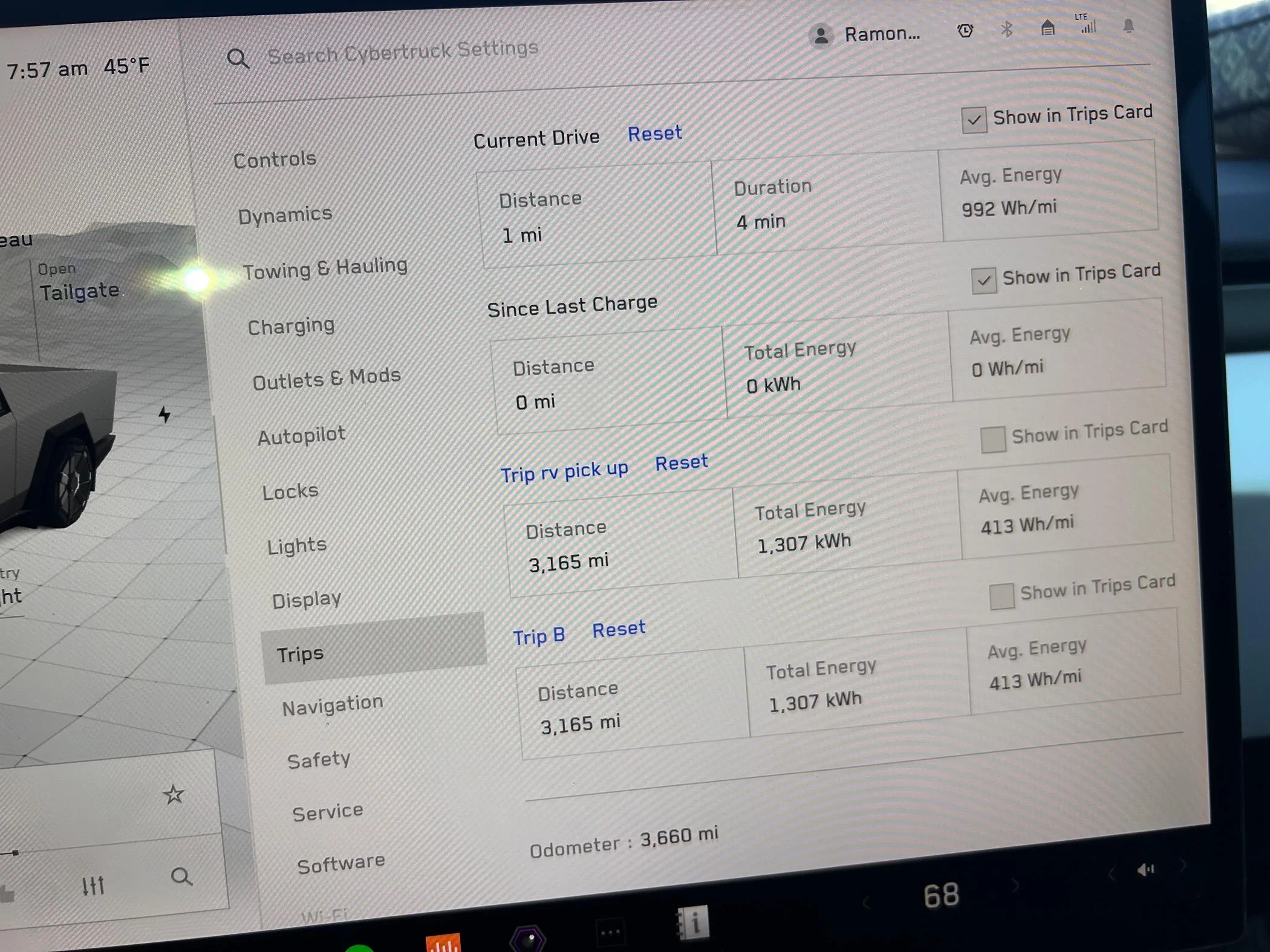The height and width of the screenshot is (952, 1270).
Task: Tap the Since Last Charge heading
Action: point(572,306)
